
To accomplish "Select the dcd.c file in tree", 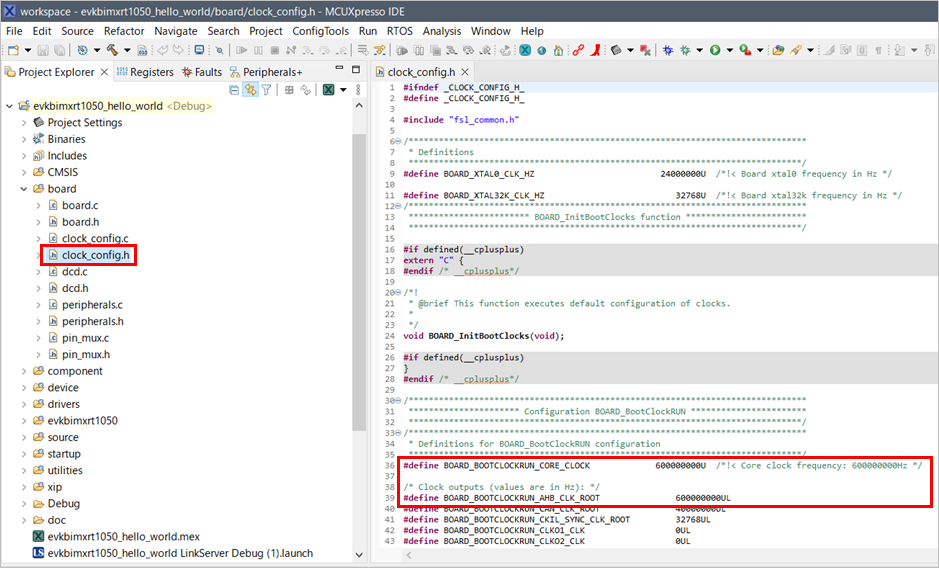I will 74,271.
